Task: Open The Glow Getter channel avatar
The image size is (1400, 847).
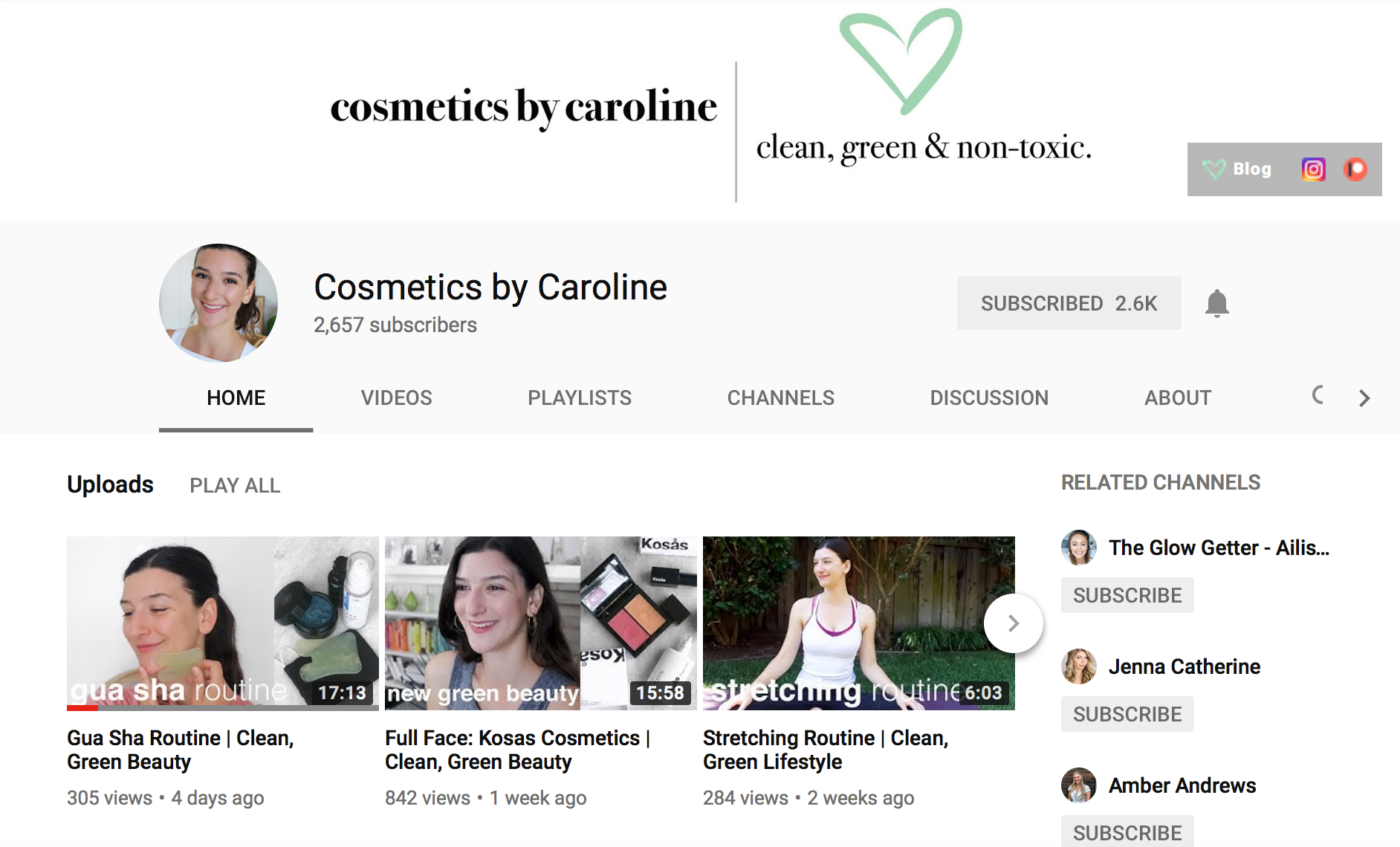Action: click(1077, 548)
